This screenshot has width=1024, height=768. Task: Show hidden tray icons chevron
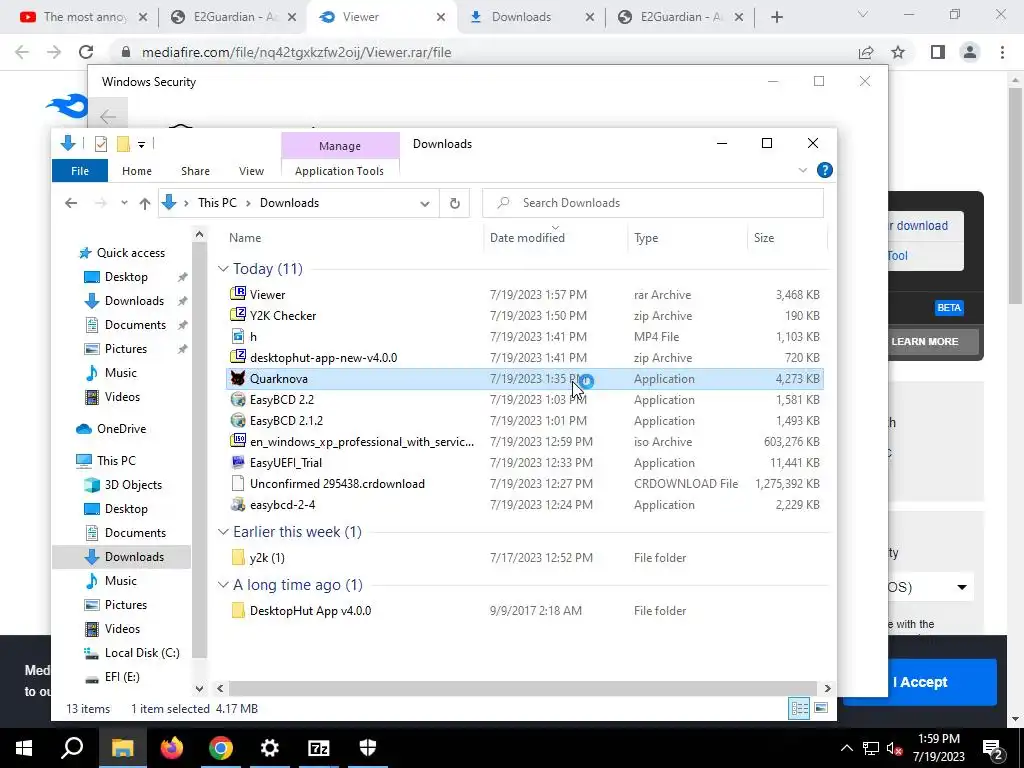click(x=846, y=748)
